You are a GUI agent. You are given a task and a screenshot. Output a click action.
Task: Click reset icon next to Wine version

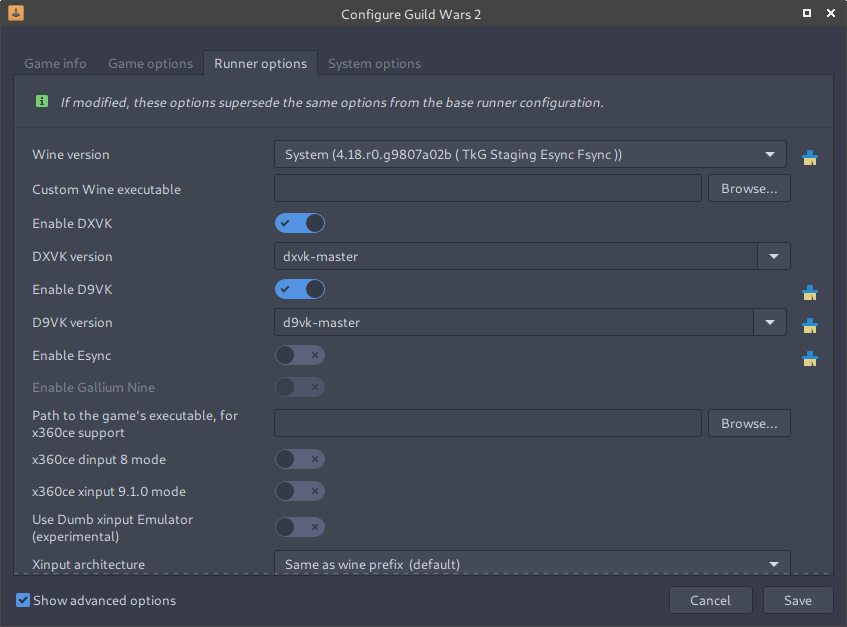click(809, 156)
